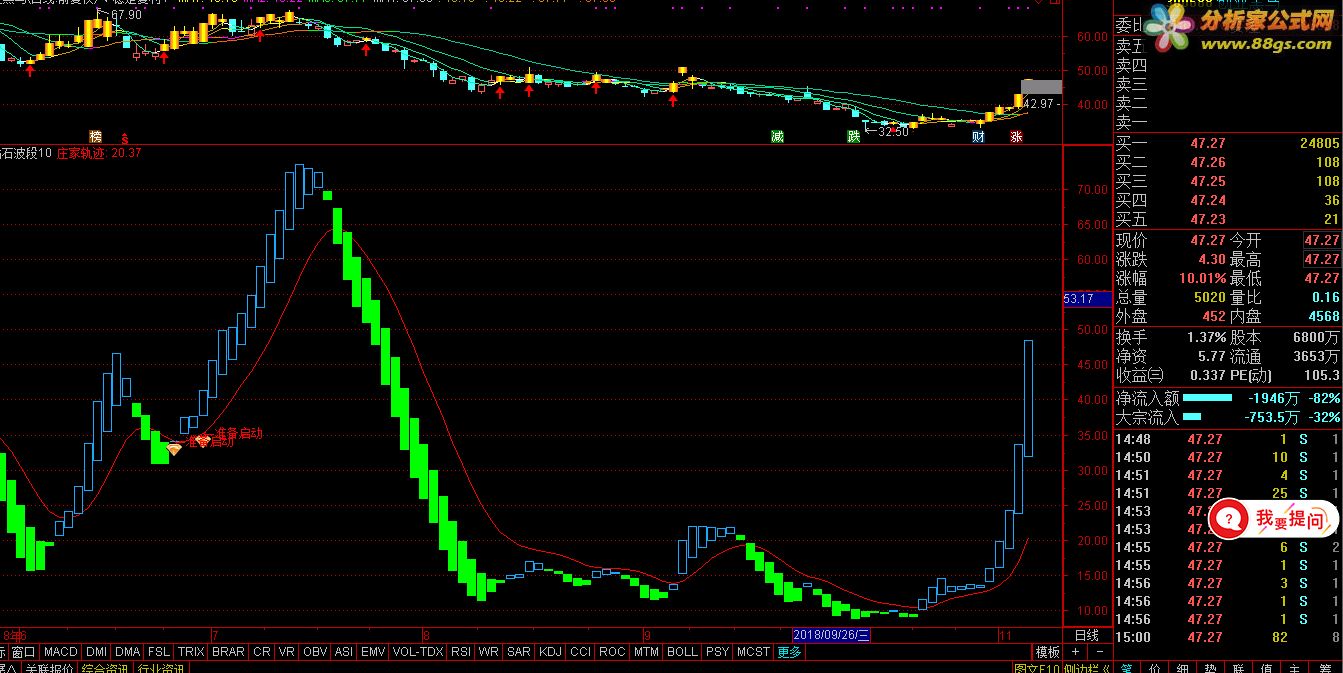Click the 买二 price 47.26

pyautogui.click(x=1208, y=163)
